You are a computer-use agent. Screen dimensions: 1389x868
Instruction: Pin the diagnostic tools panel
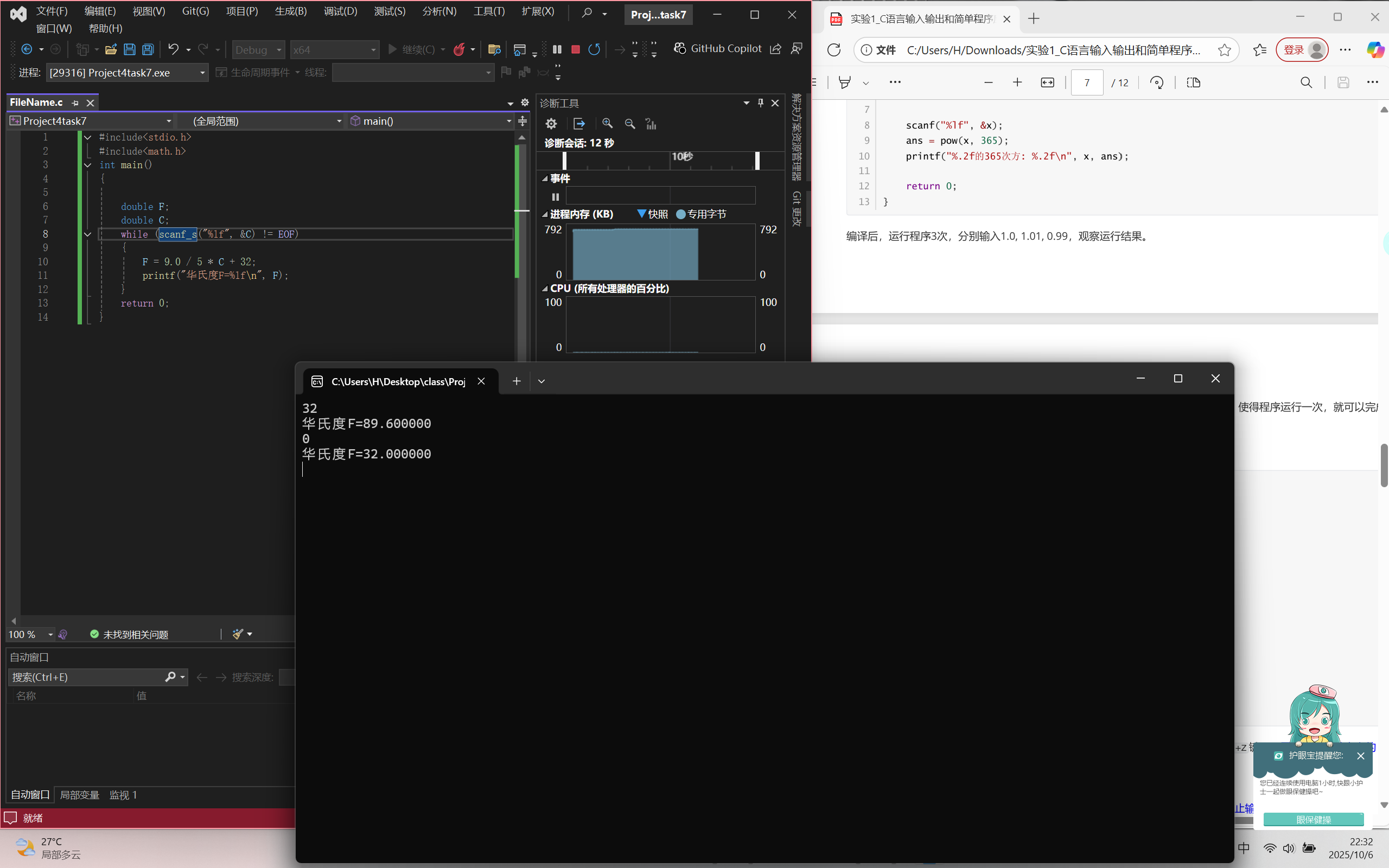tap(761, 103)
